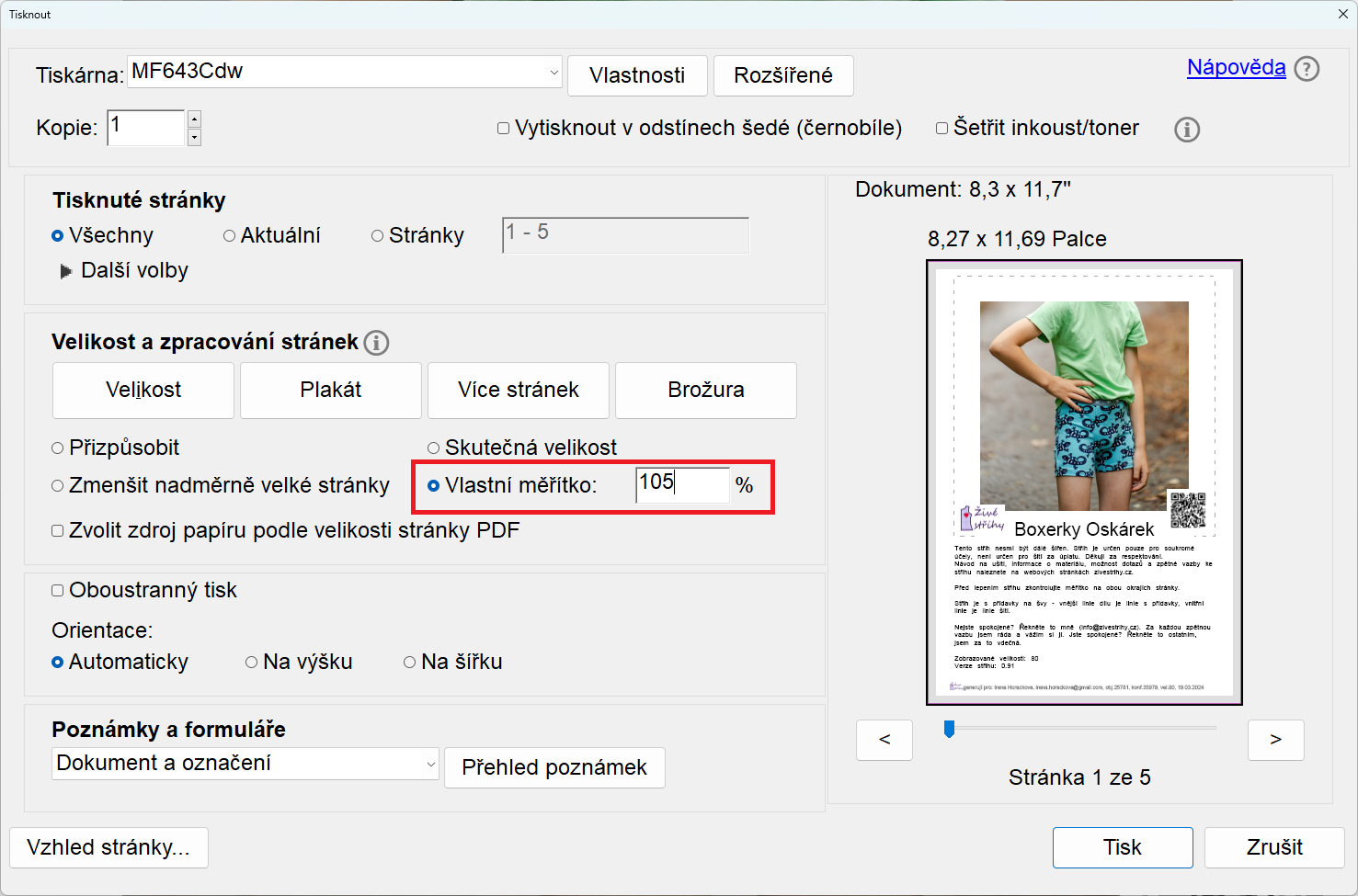
Task: Click the page preview slider handle
Action: click(x=950, y=729)
